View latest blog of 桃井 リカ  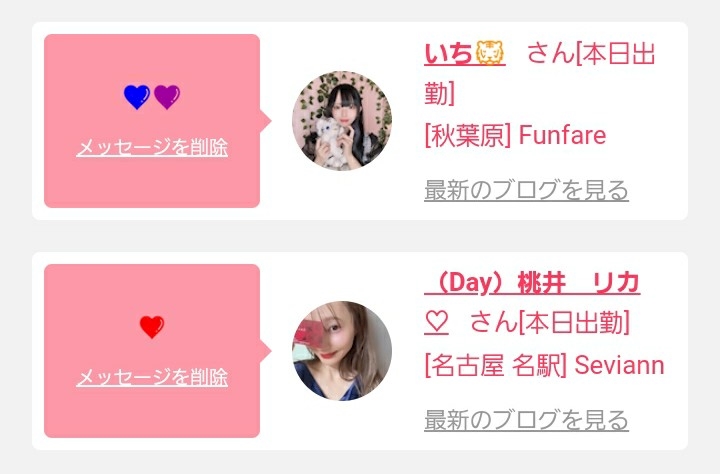pyautogui.click(x=526, y=420)
